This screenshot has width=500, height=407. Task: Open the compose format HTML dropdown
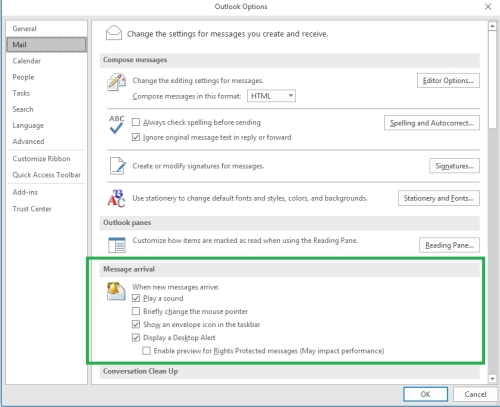click(x=271, y=96)
